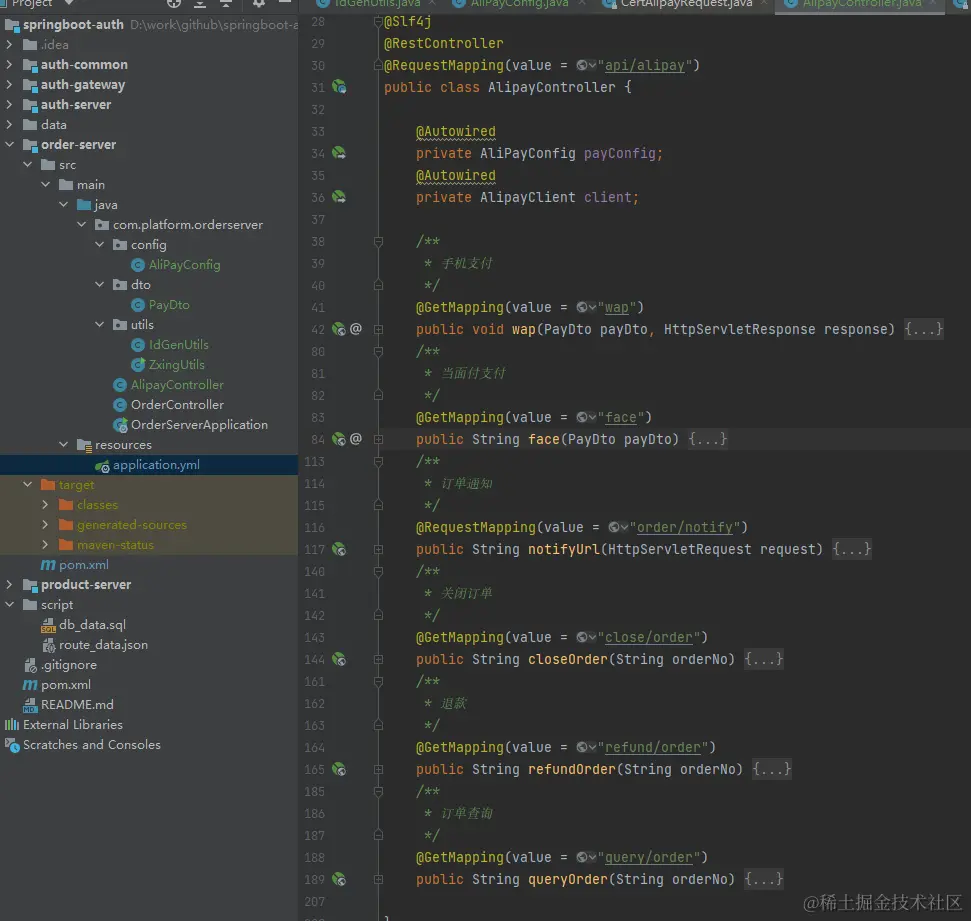Screen dimensions: 971x921
Task: Click the "query/order" mapping link
Action: click(648, 857)
